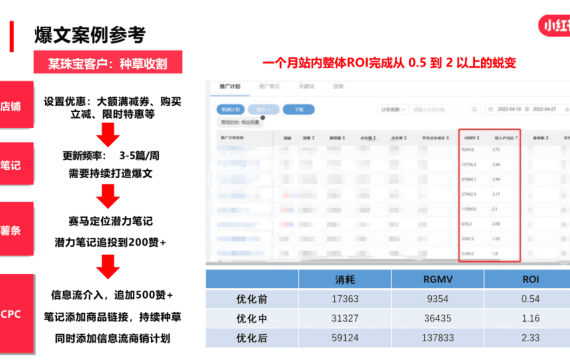The image size is (570, 360).
Task: Click the 2.33 ROI cell
Action: pos(530,338)
